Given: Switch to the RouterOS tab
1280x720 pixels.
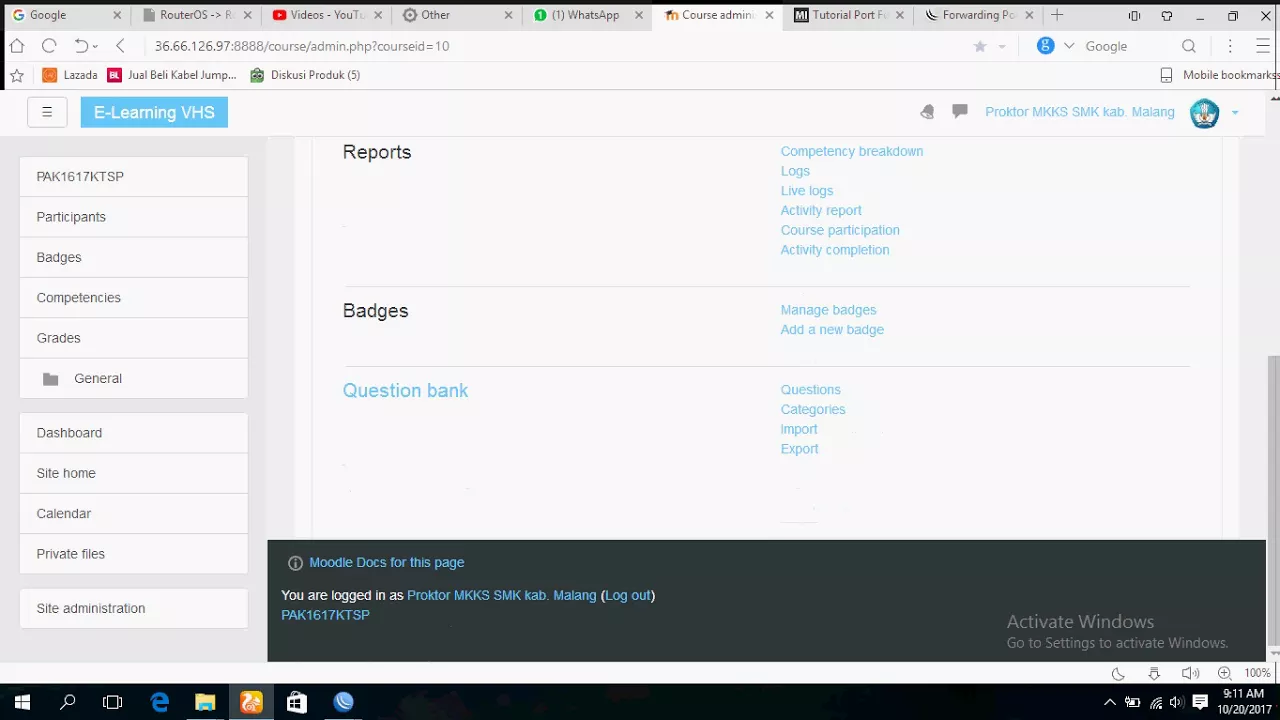Looking at the screenshot, I should (x=195, y=15).
